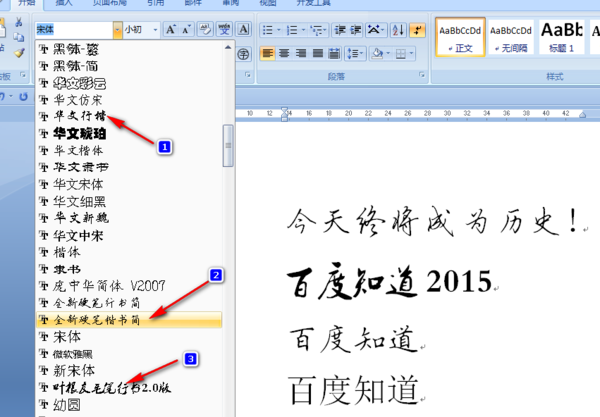Click the borders grid icon
Image resolution: width=600 pixels, height=417 pixels.
click(x=401, y=54)
